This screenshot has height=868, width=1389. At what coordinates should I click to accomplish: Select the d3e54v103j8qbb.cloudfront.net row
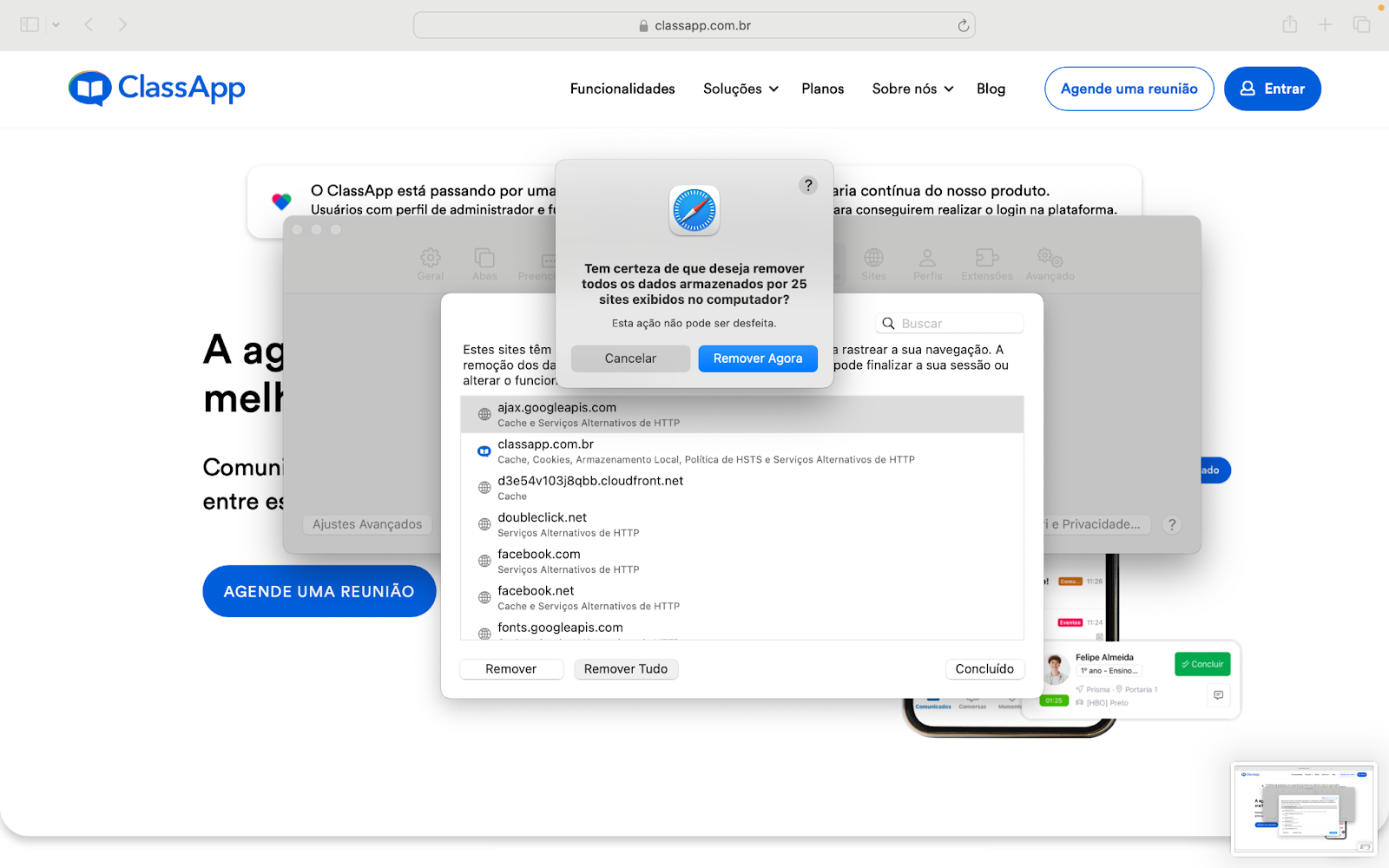pos(742,488)
